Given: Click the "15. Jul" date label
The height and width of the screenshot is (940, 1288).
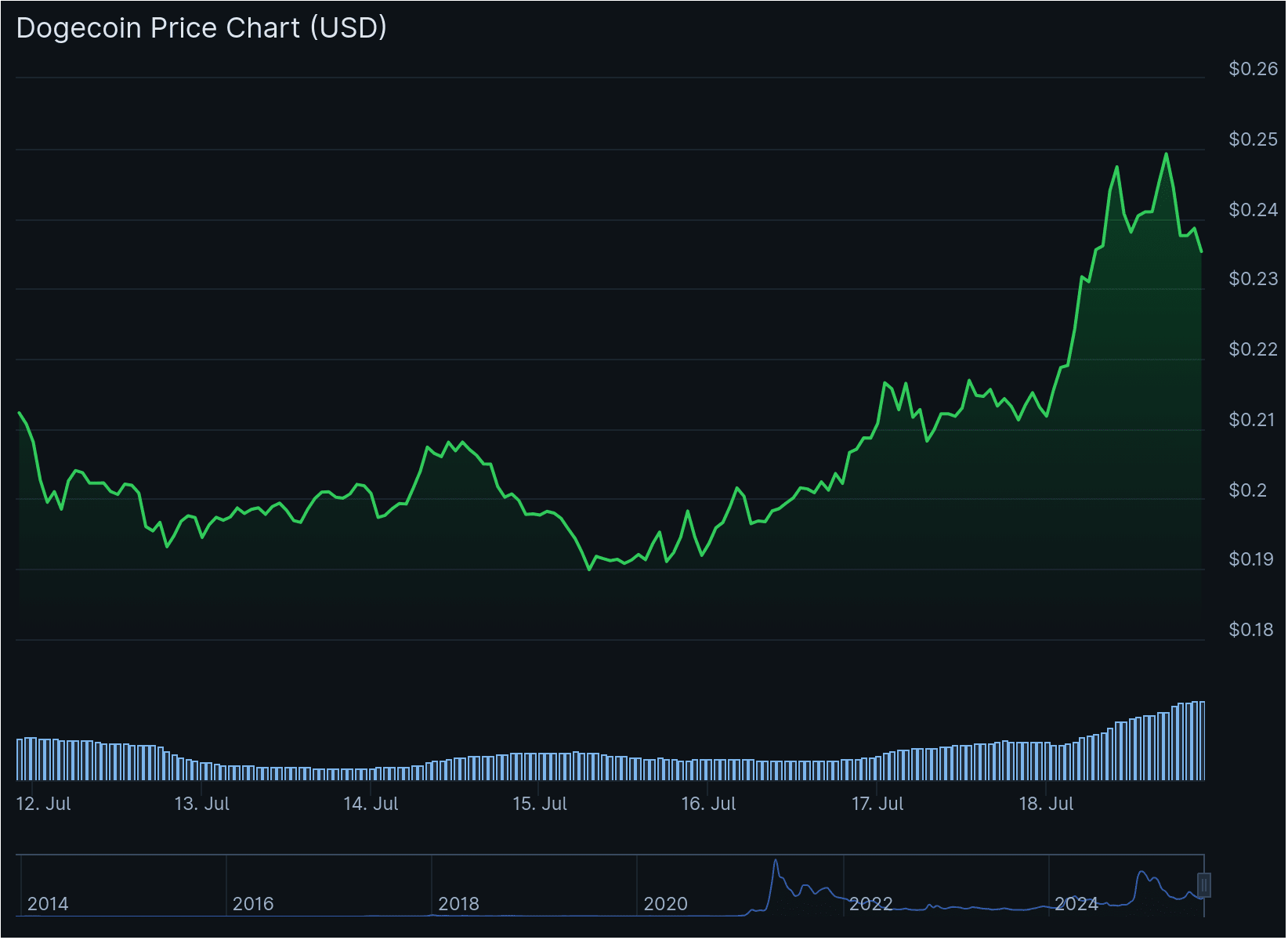Looking at the screenshot, I should pos(539,804).
